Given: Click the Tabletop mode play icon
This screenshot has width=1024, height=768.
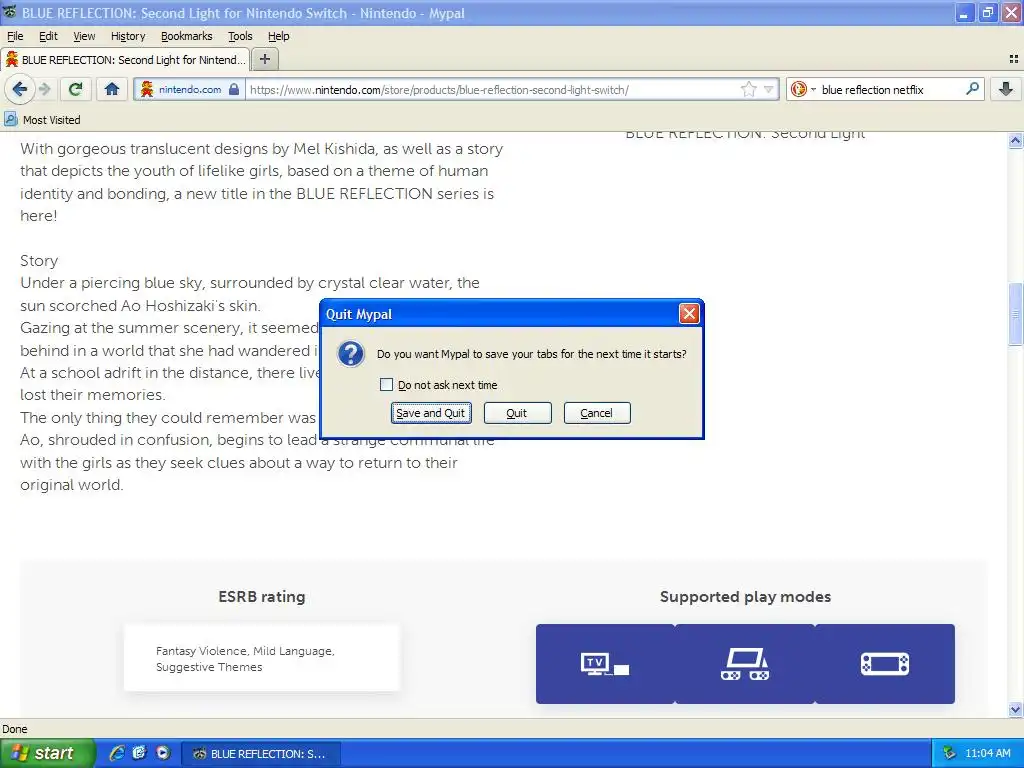Looking at the screenshot, I should (x=745, y=664).
